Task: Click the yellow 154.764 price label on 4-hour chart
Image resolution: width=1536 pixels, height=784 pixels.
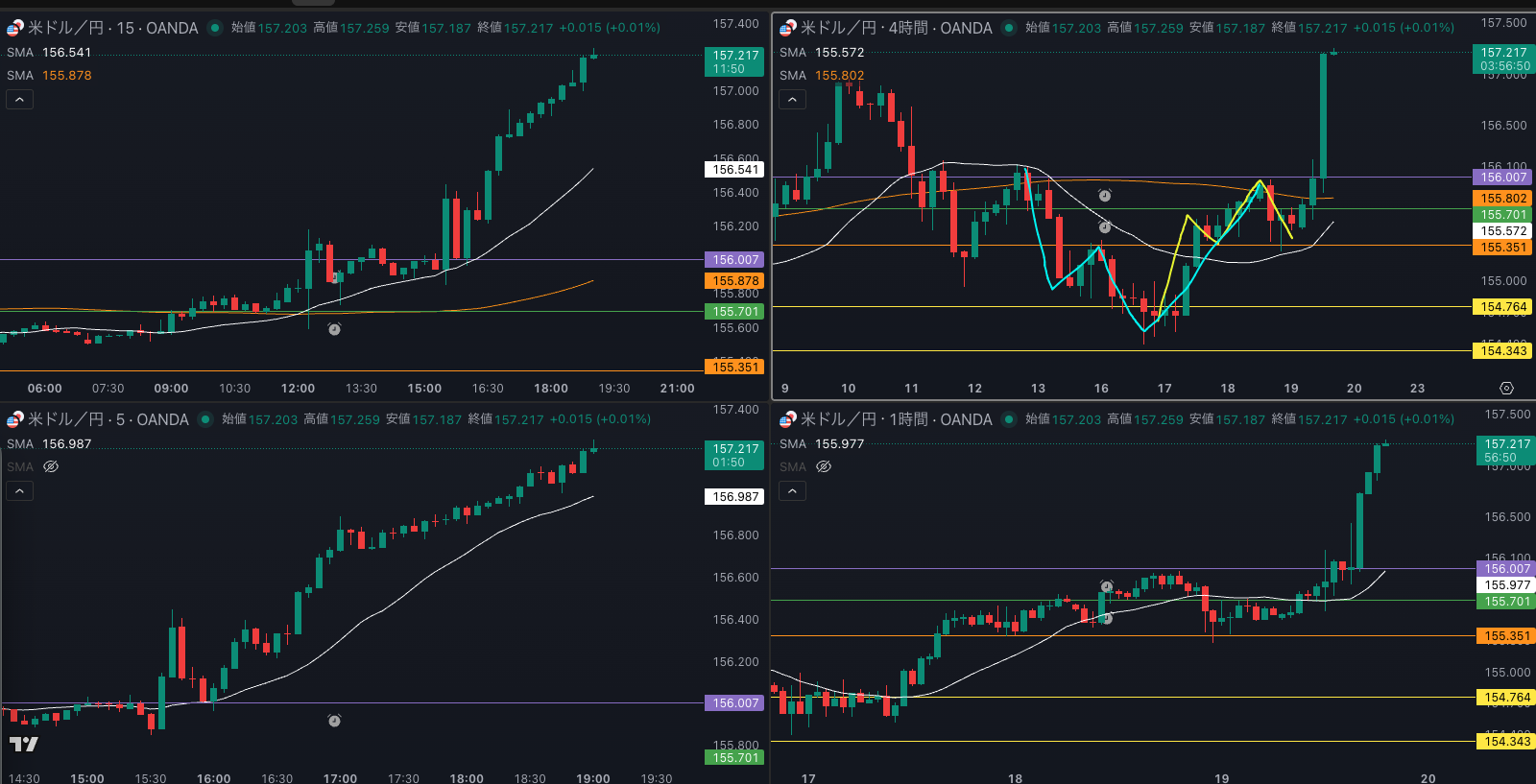Action: (1502, 307)
